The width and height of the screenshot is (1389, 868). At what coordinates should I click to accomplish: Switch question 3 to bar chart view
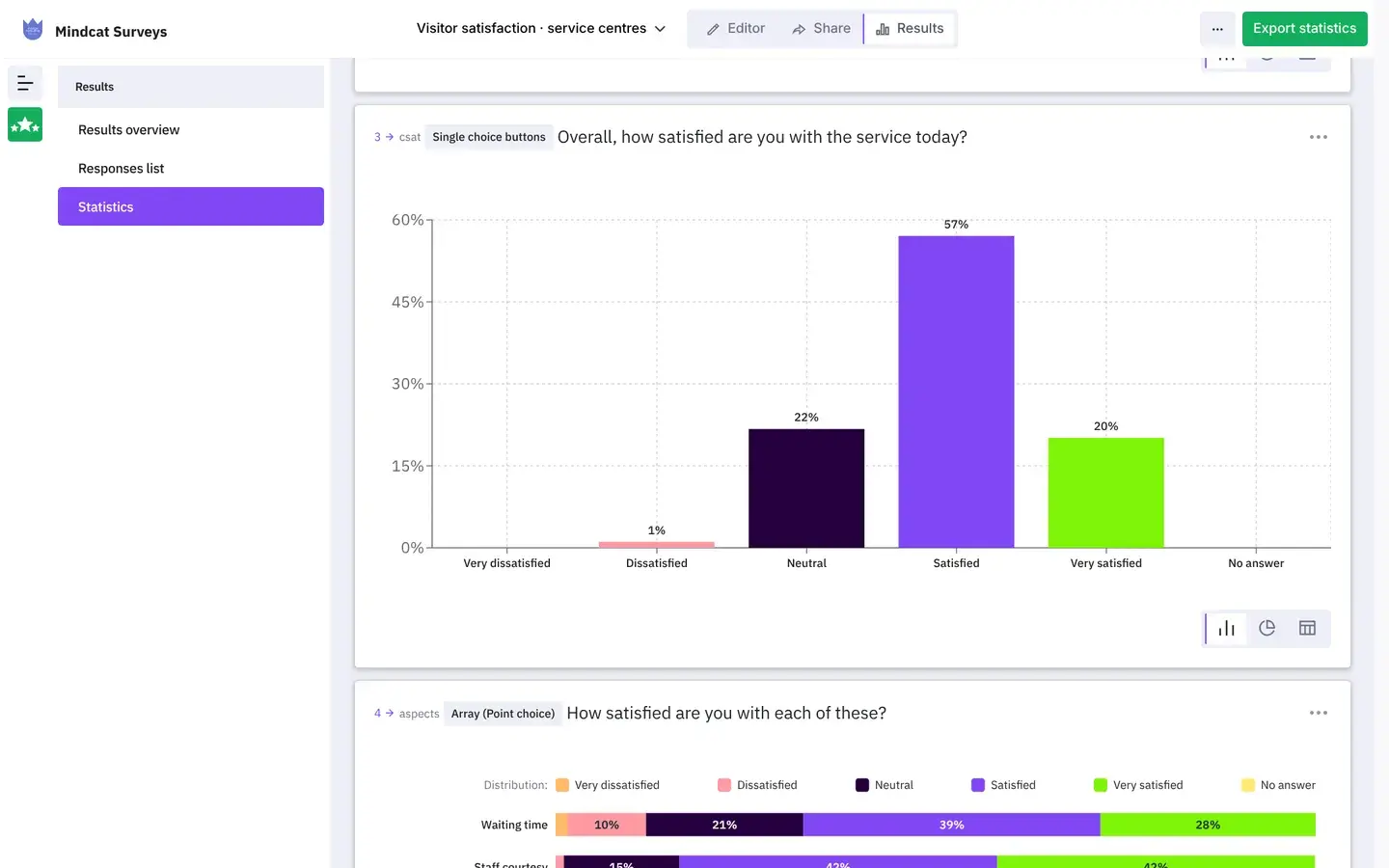coord(1226,629)
